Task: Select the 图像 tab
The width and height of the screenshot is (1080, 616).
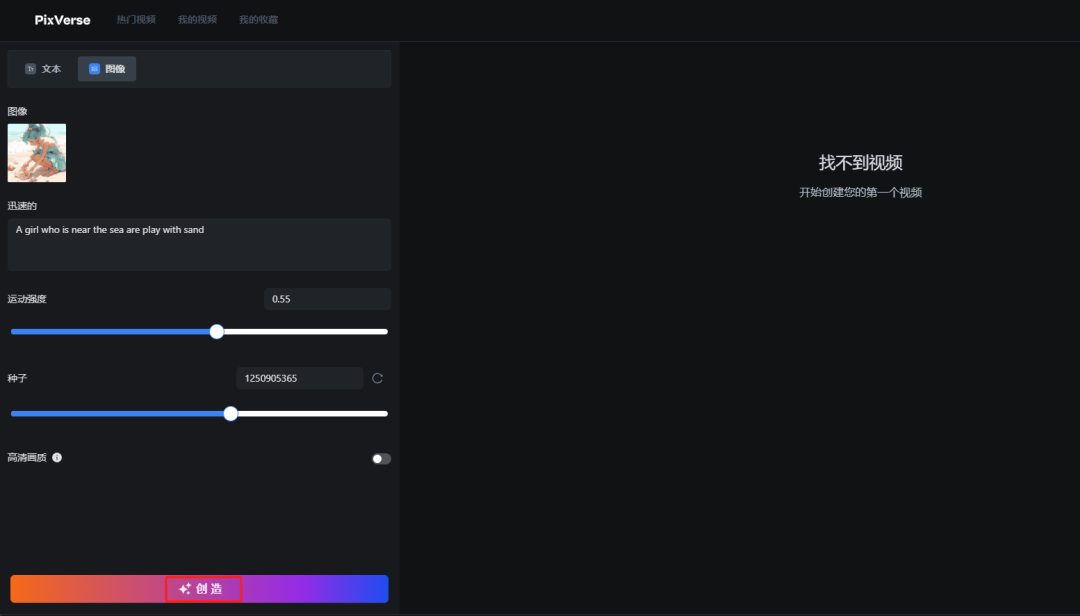Action: click(x=106, y=68)
